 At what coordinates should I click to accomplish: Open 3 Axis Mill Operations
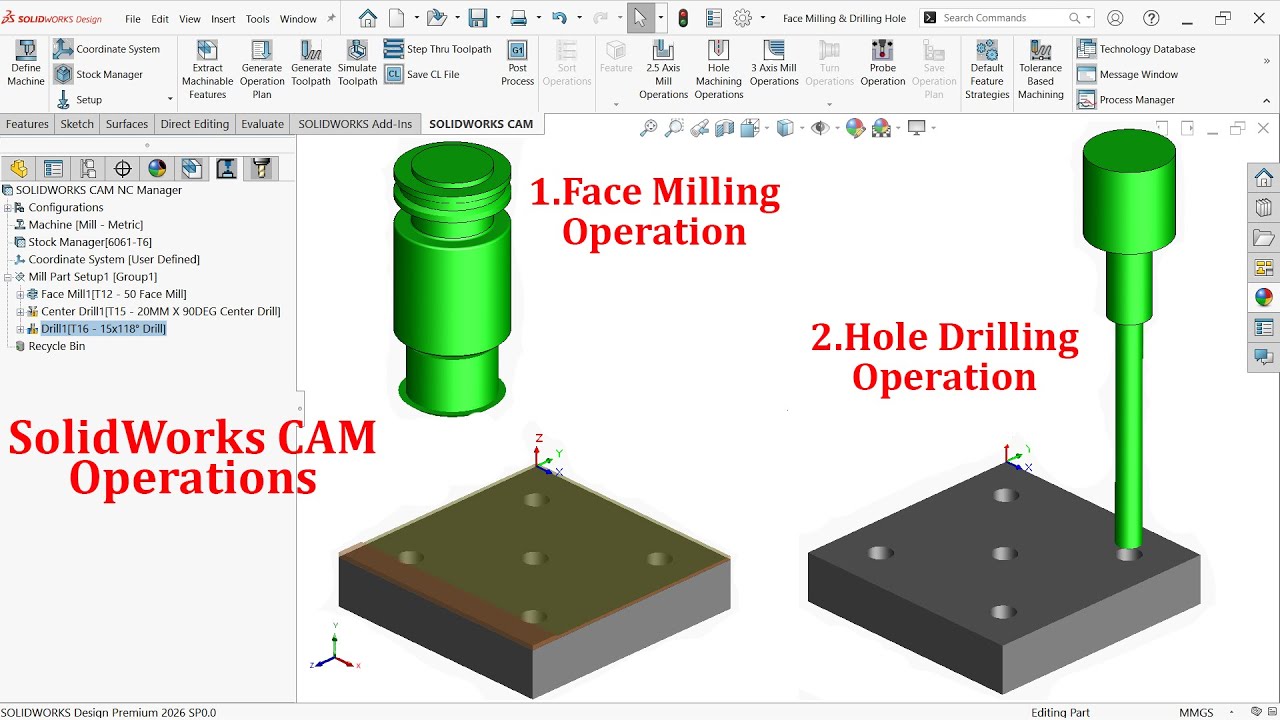(x=774, y=64)
